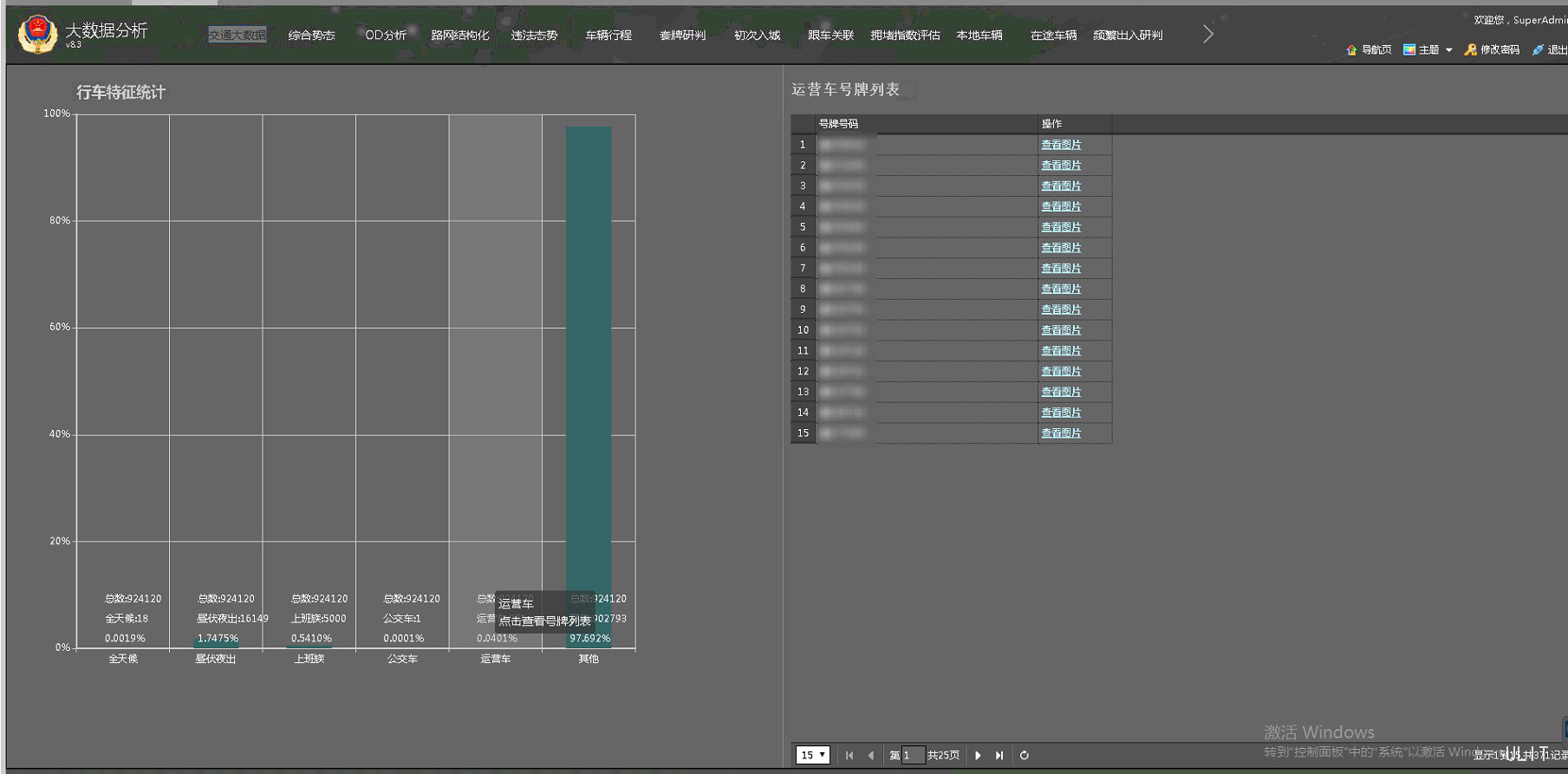Open the OD分析 menu item
This screenshot has width=1568, height=774.
[386, 36]
